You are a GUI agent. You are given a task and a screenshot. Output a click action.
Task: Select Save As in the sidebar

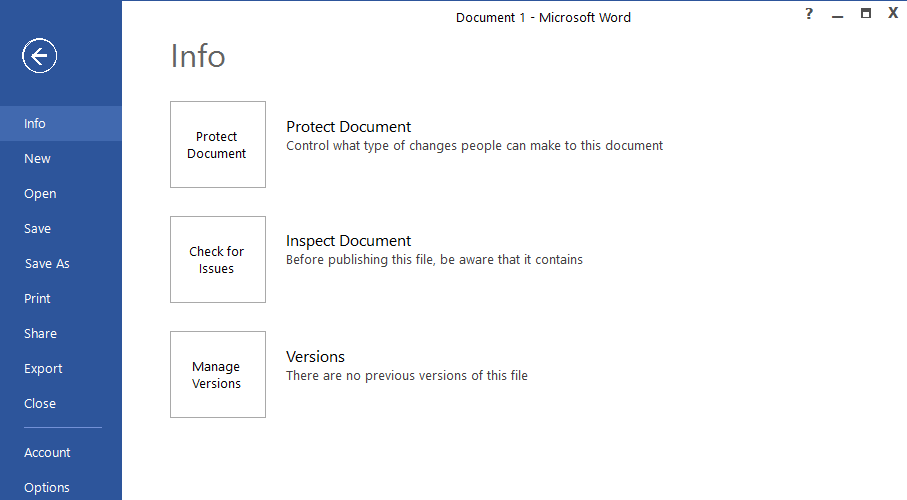tap(47, 264)
